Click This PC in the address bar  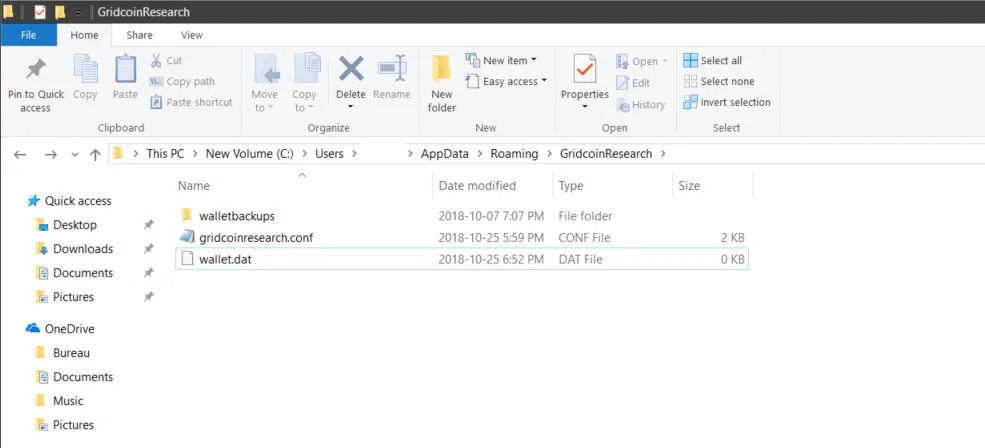[x=165, y=153]
